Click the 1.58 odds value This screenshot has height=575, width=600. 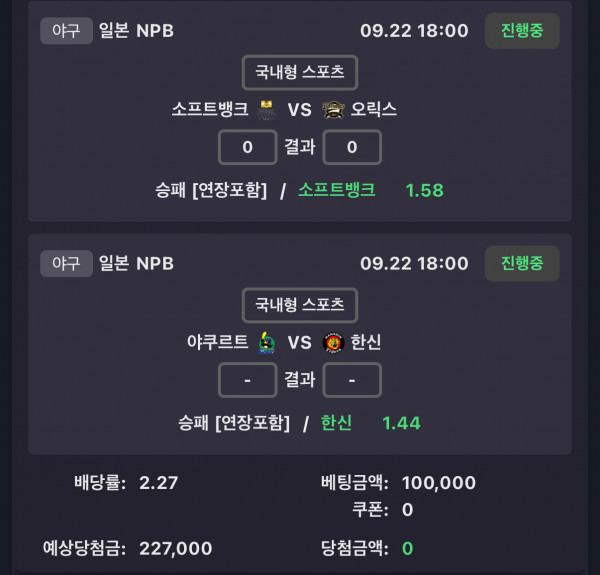pyautogui.click(x=424, y=190)
